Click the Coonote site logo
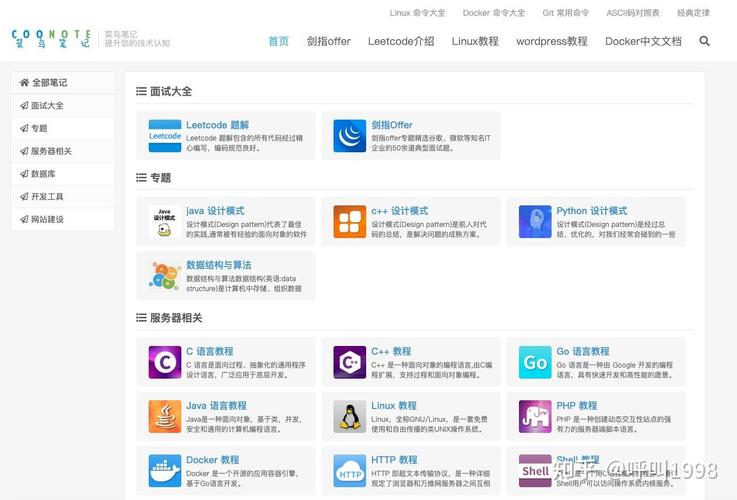 (51, 39)
